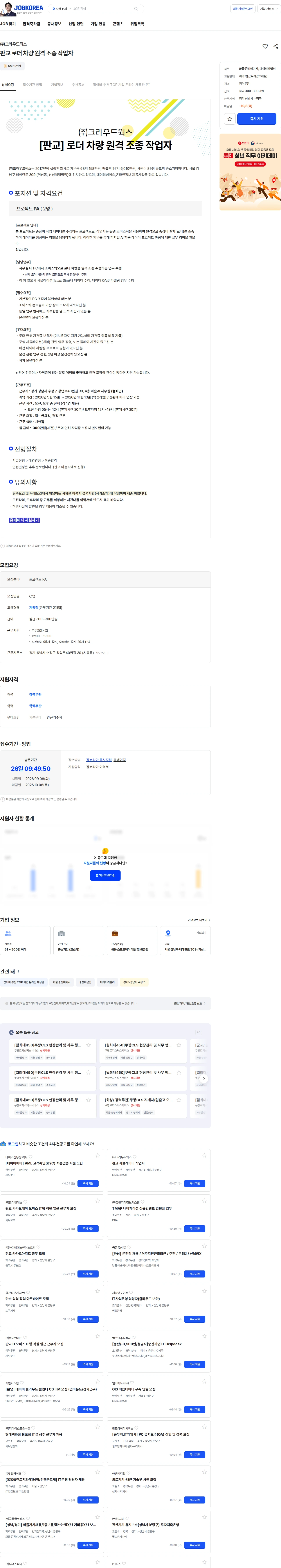
Task: Like the posting with the heart icon
Action: (265, 46)
